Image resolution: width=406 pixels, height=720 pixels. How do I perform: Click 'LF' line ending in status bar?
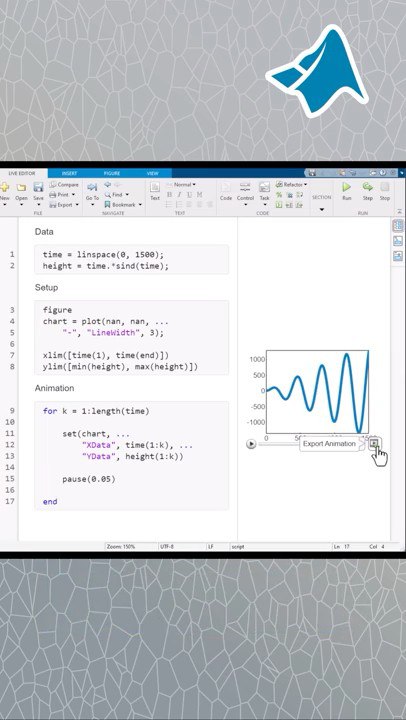(x=211, y=547)
